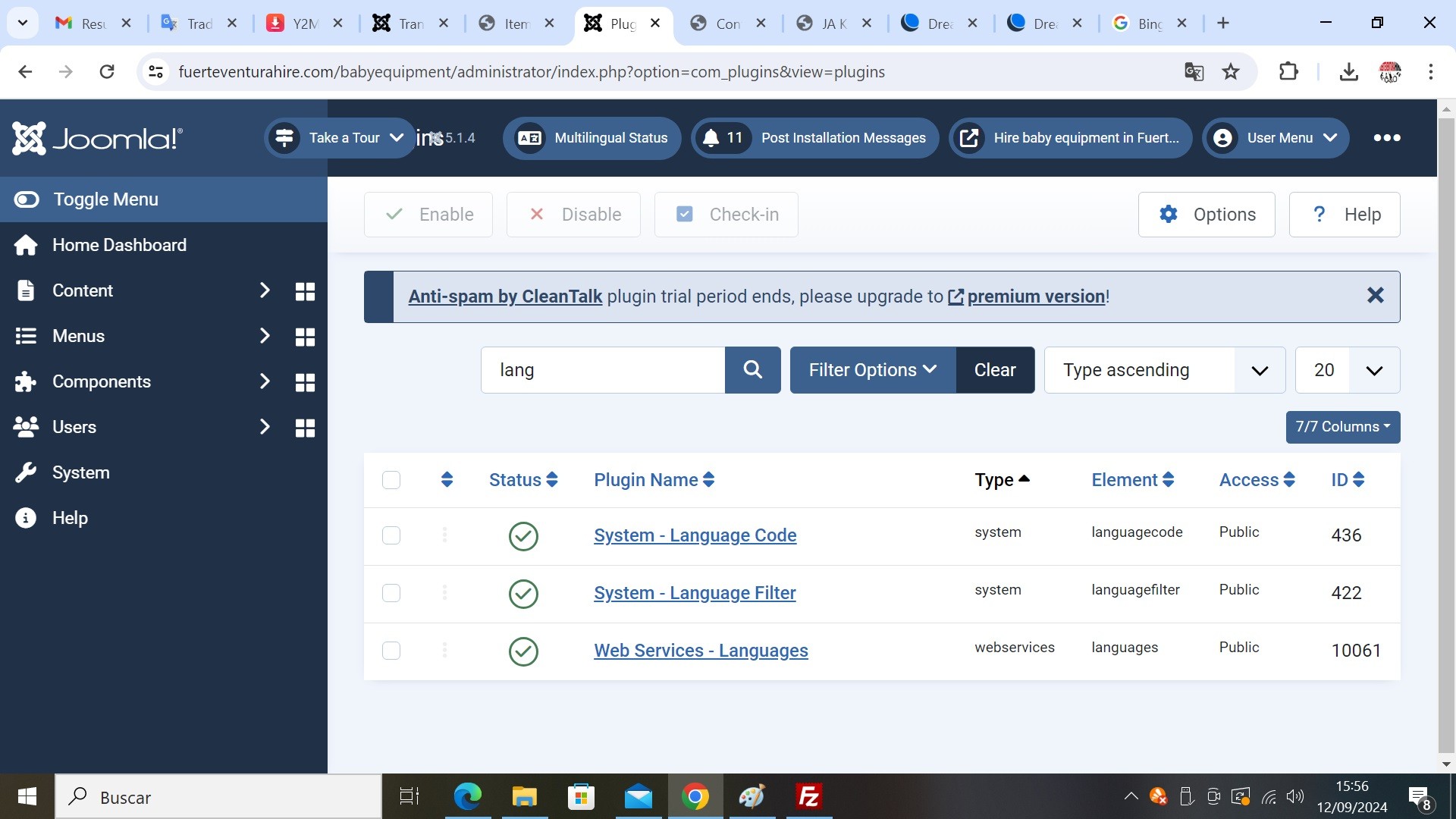
Task: Open the User Menu dropdown
Action: [1276, 138]
